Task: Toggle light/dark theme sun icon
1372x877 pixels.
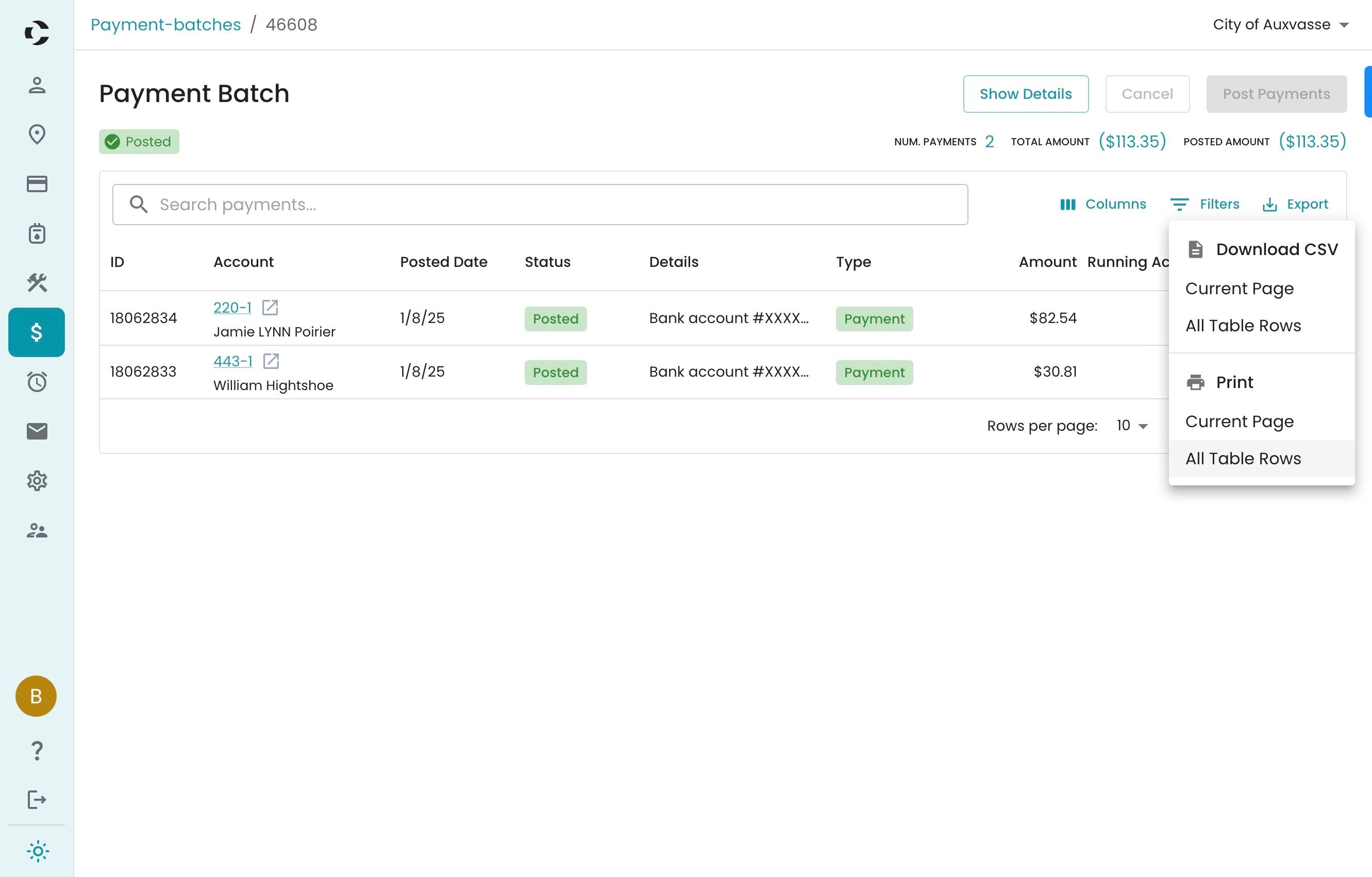Action: (38, 851)
